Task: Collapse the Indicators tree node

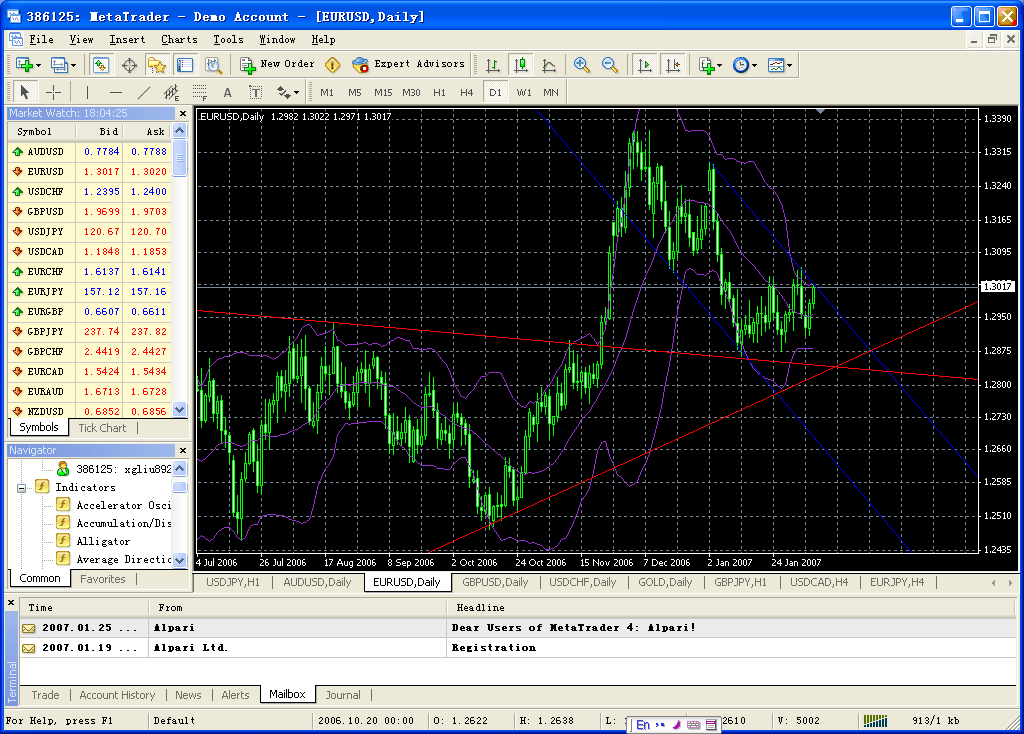Action: click(x=21, y=487)
